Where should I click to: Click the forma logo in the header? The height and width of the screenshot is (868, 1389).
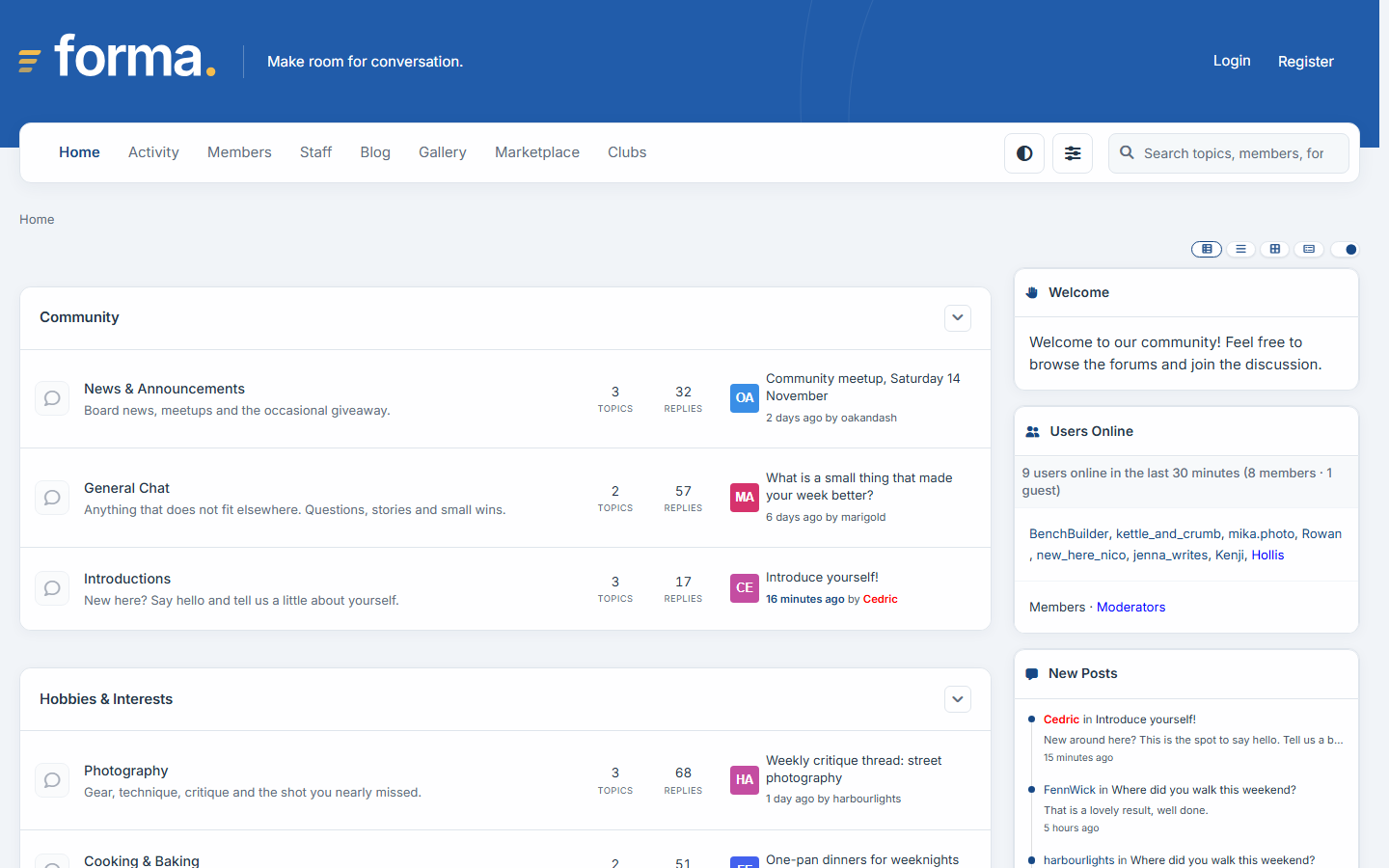coord(117,57)
